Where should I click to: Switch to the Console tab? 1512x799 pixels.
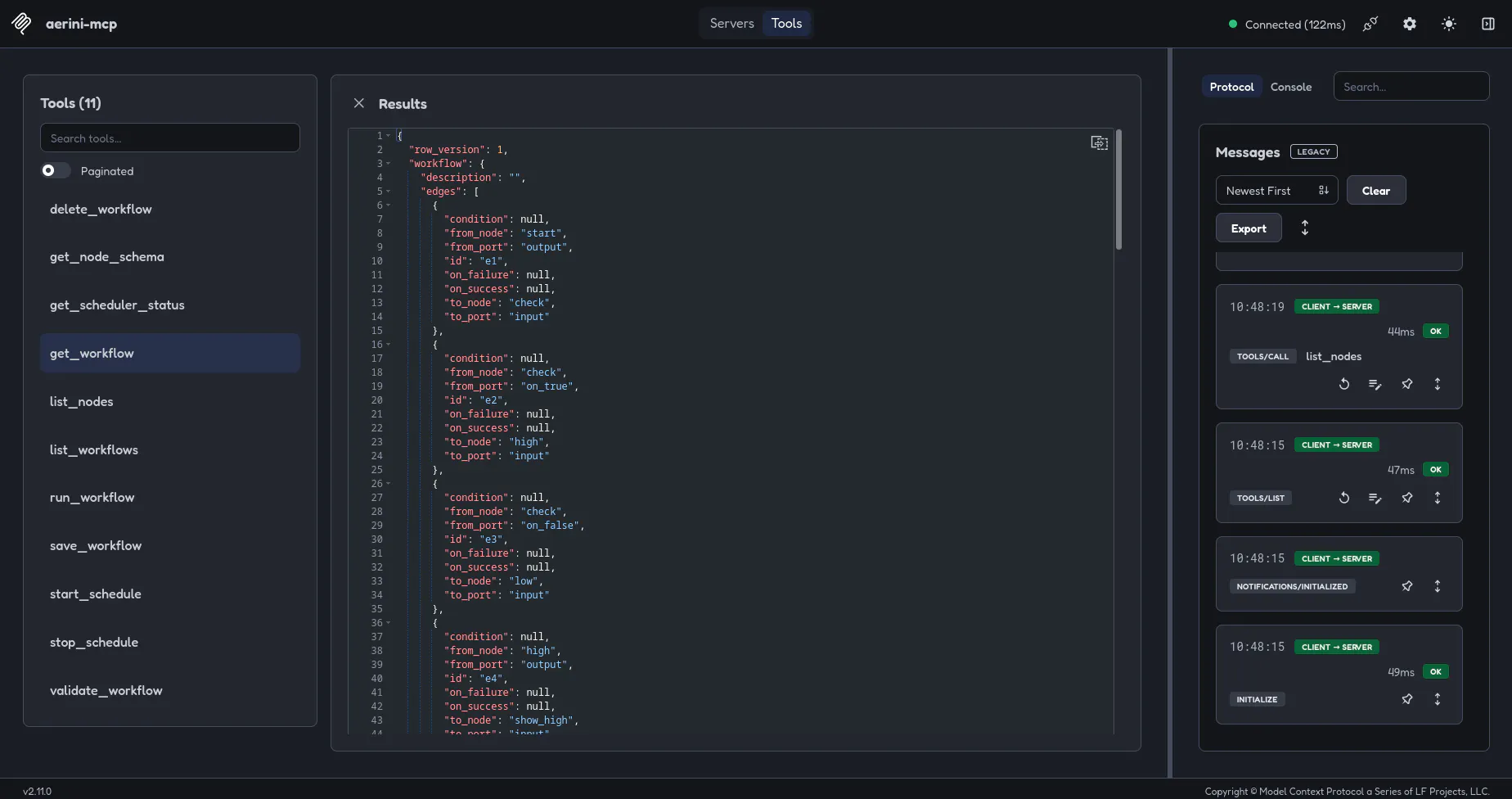click(1290, 87)
